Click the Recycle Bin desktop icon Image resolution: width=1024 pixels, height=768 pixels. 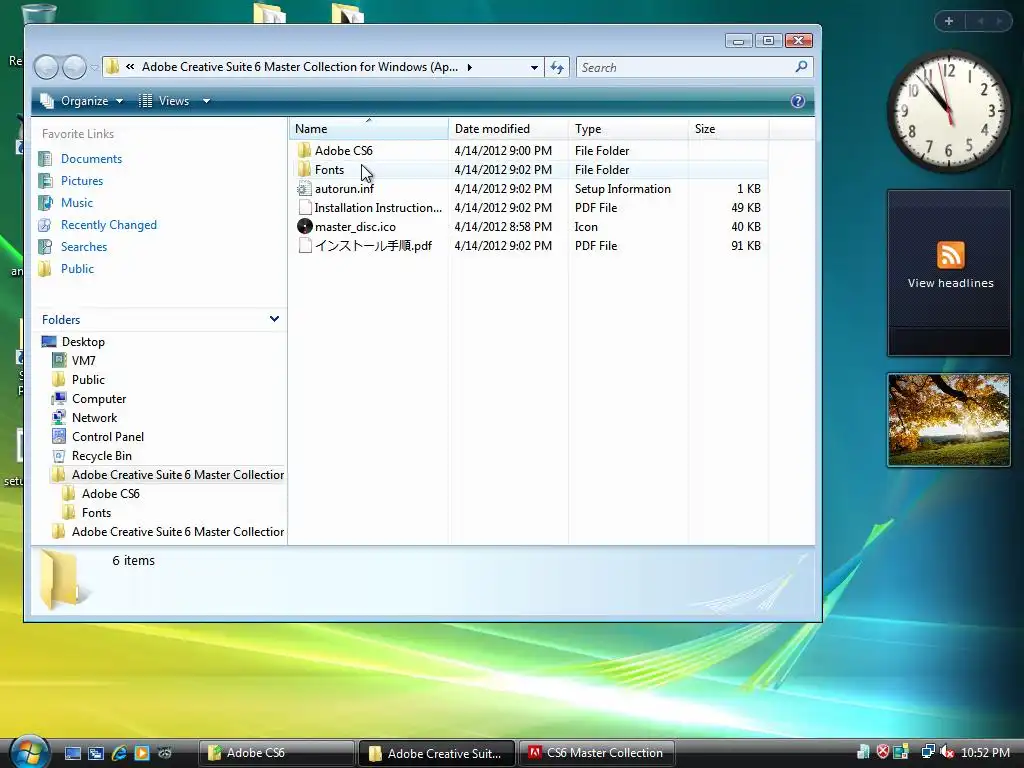point(38,13)
